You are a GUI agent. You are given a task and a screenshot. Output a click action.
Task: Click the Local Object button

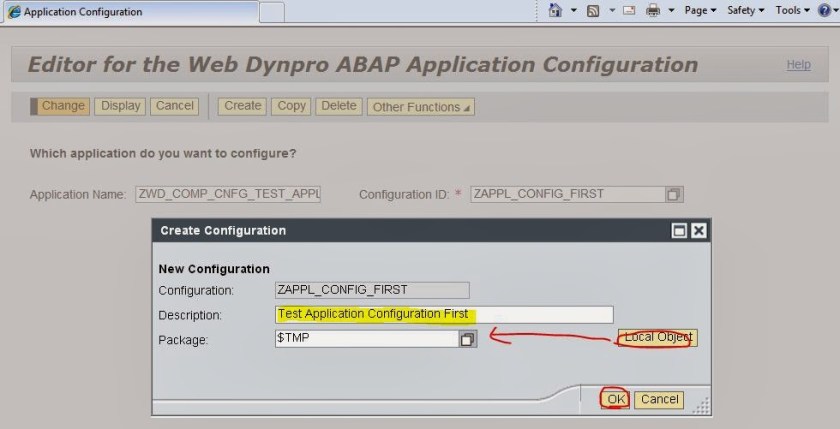click(x=657, y=338)
